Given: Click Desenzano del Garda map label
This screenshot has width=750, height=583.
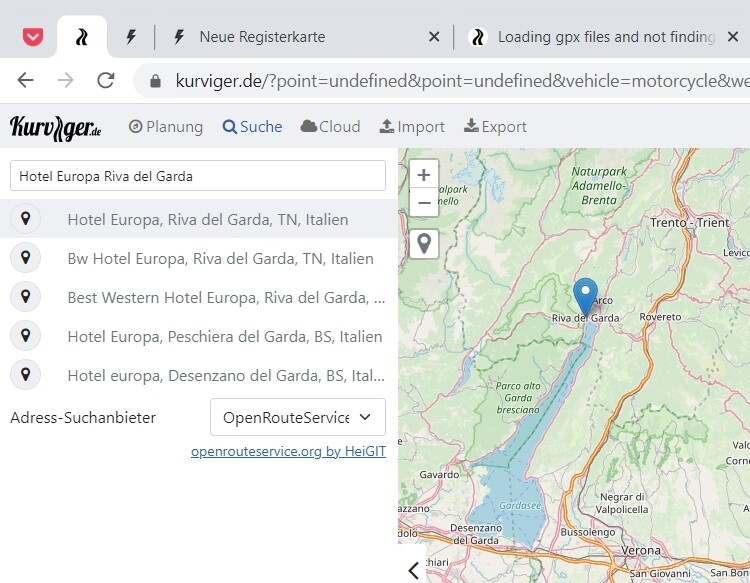Looking at the screenshot, I should [x=476, y=534].
